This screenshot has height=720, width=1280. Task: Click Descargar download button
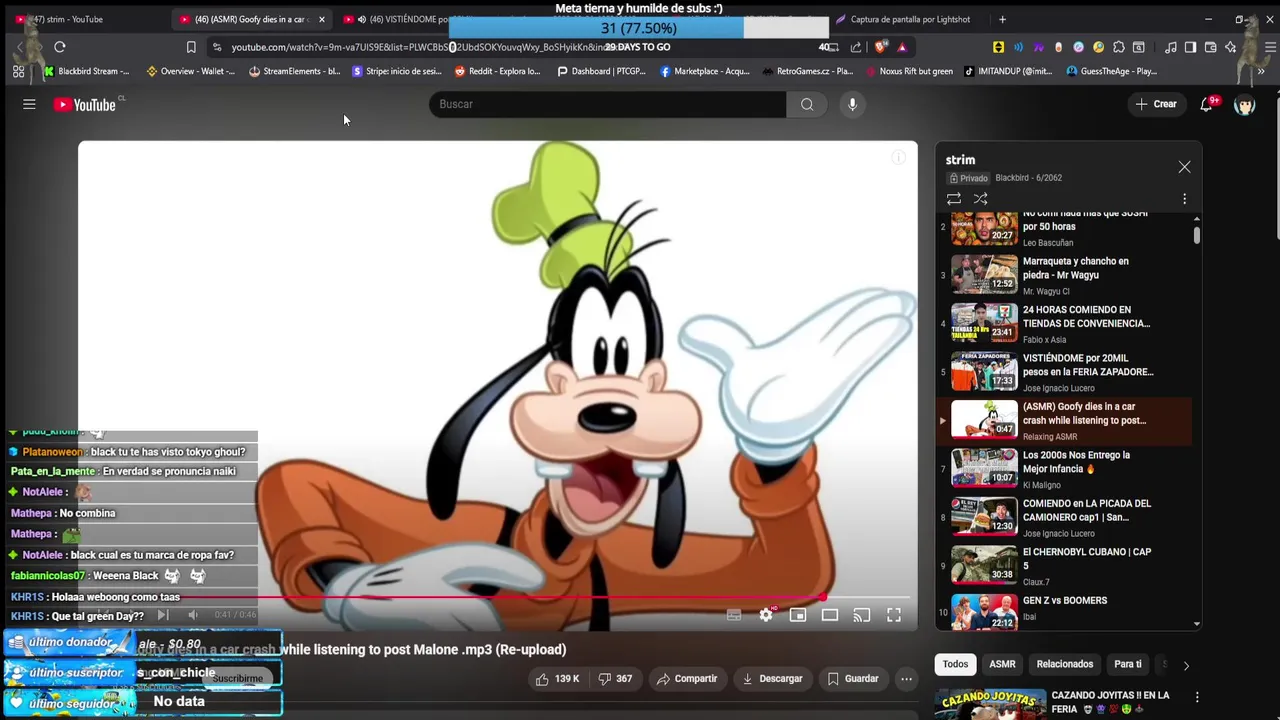coord(772,679)
